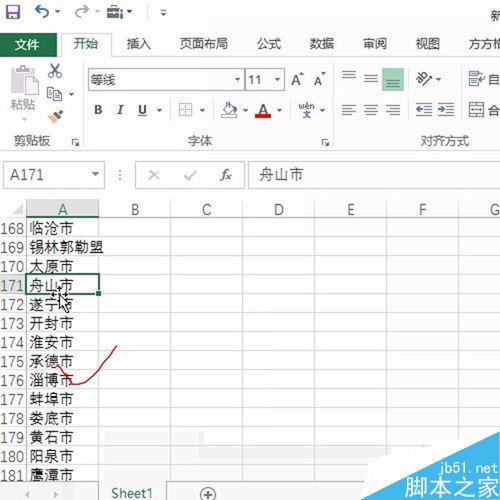
Task: Click the Merge cells icon
Action: 476,110
